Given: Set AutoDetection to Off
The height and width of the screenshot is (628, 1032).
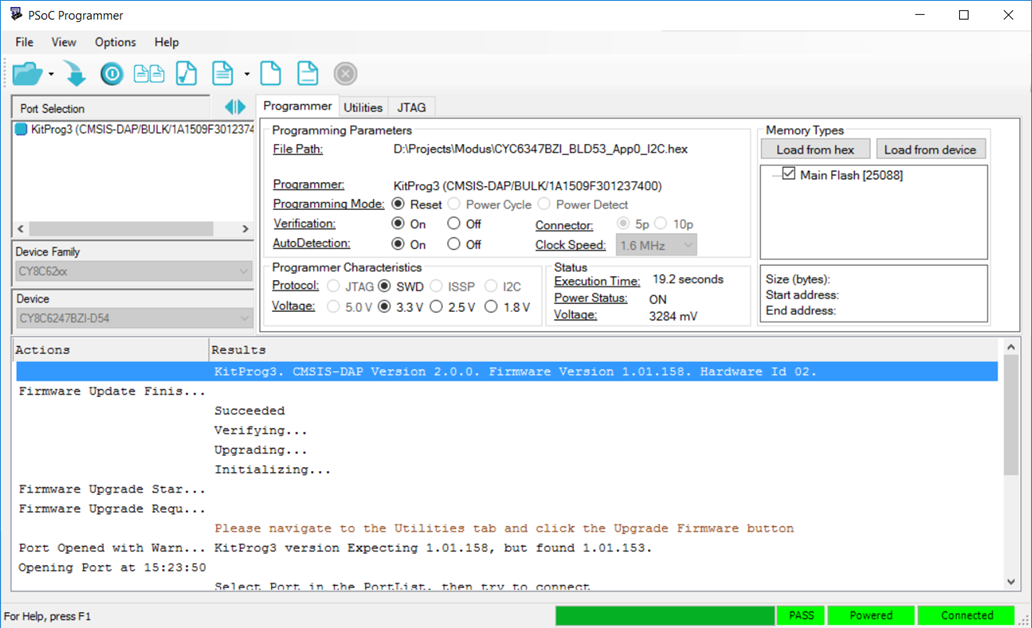Looking at the screenshot, I should coord(454,244).
